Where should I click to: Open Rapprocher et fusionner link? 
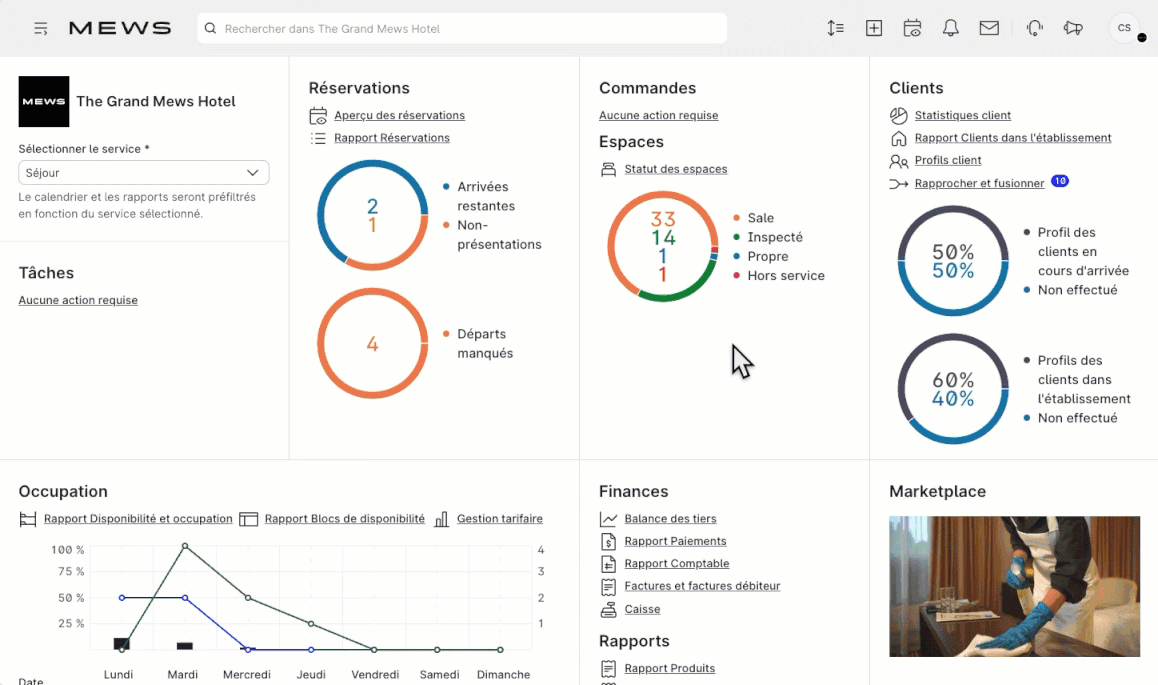[979, 183]
